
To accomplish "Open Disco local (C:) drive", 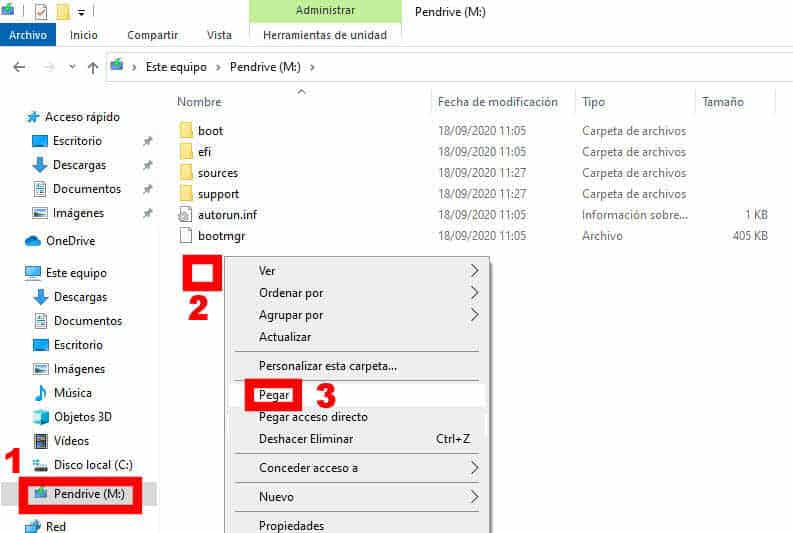I will pyautogui.click(x=92, y=465).
